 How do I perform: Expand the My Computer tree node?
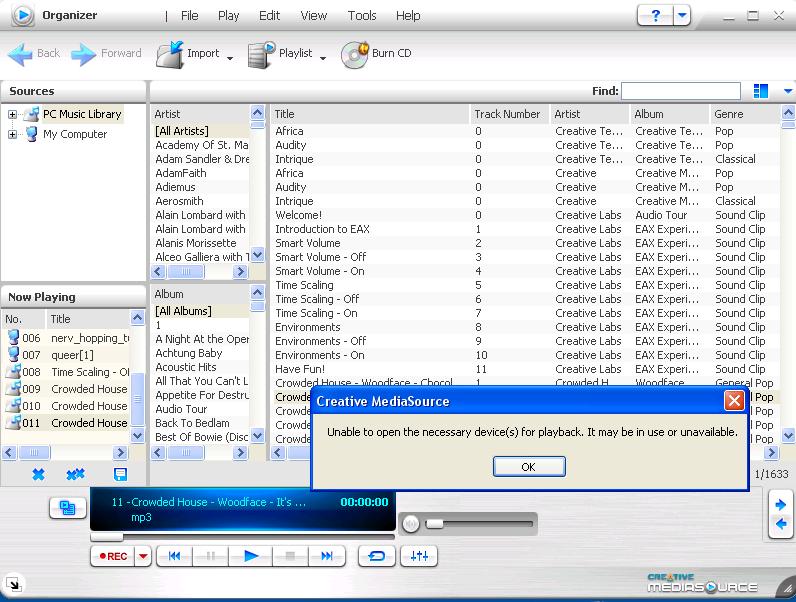point(13,134)
